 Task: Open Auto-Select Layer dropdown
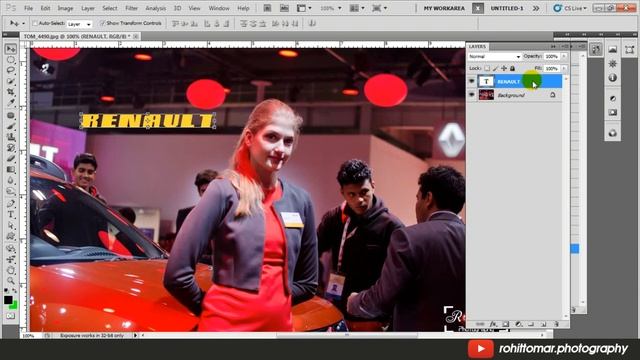click(79, 24)
